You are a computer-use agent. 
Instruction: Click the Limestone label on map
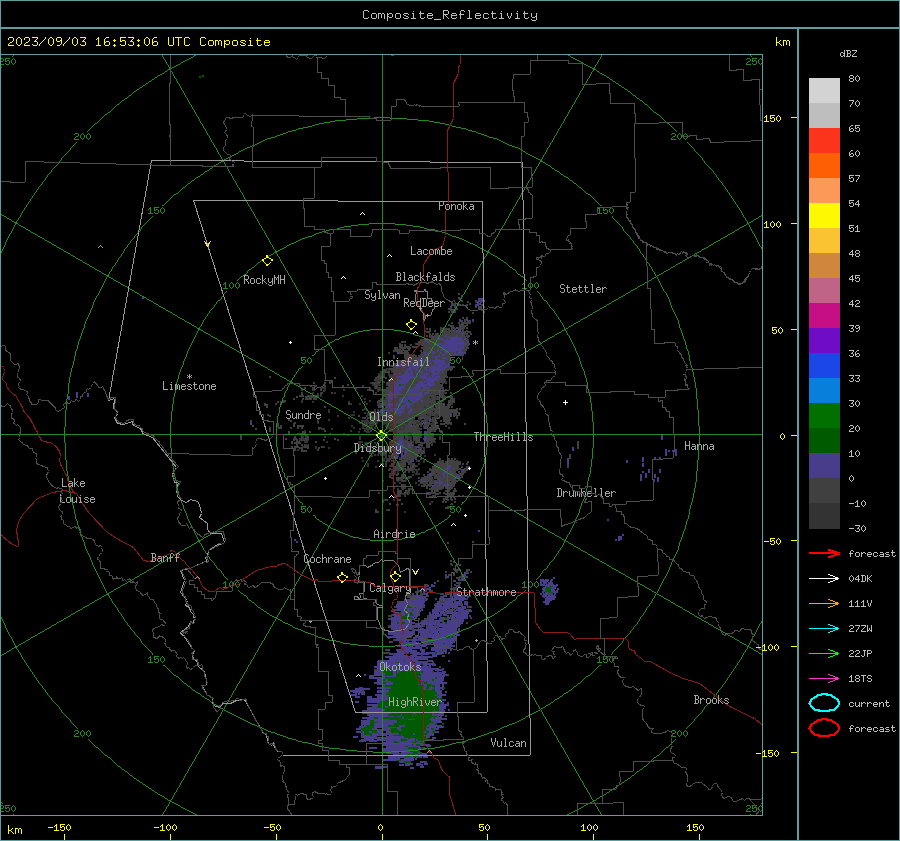pos(189,386)
